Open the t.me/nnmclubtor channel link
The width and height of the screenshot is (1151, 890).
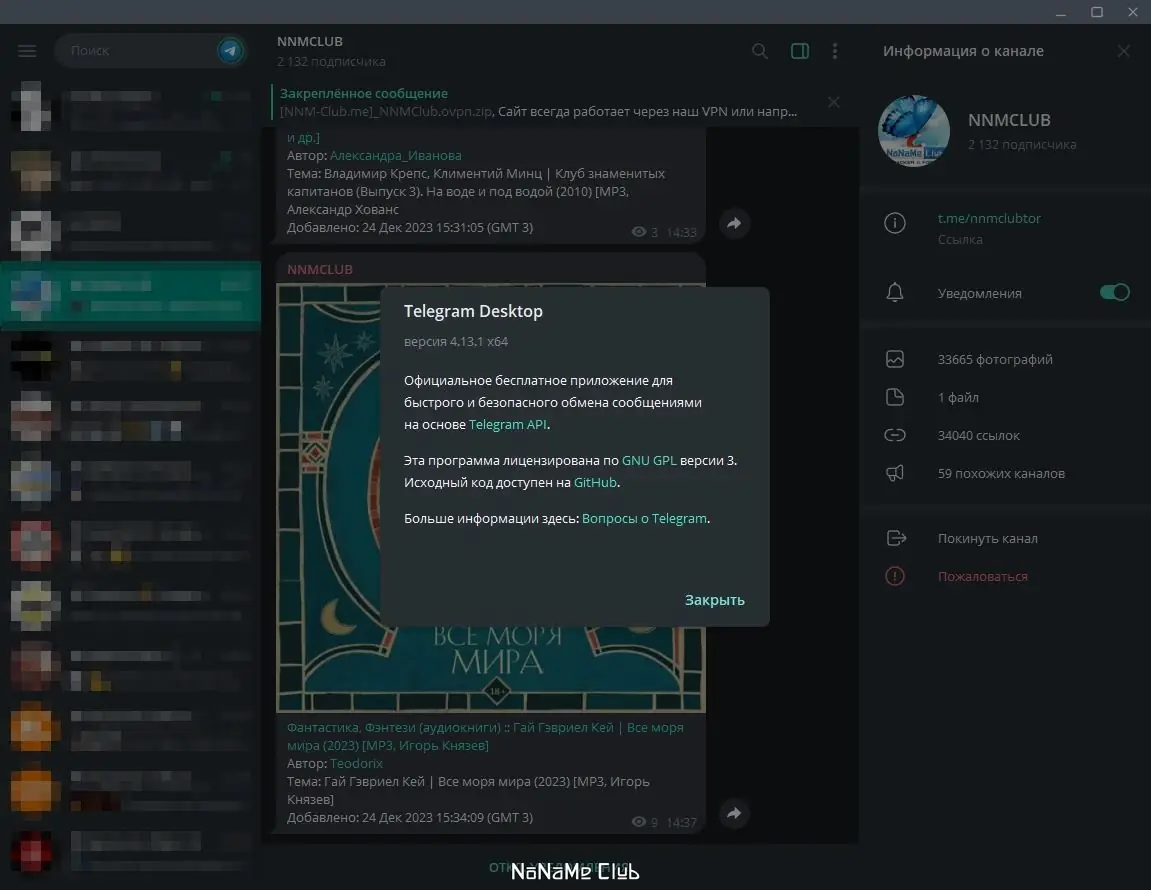[989, 218]
